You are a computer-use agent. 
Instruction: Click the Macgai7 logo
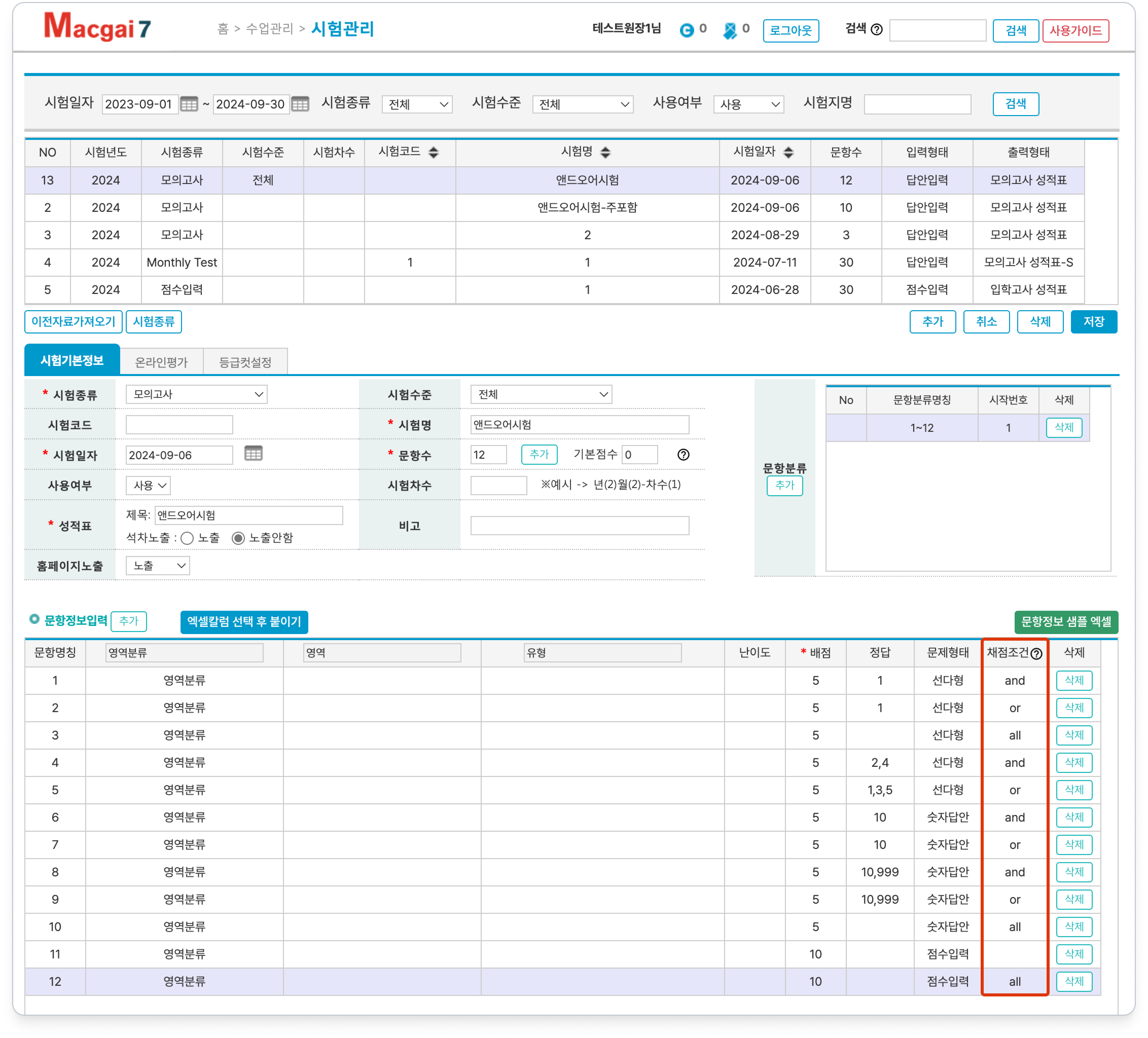[x=98, y=27]
